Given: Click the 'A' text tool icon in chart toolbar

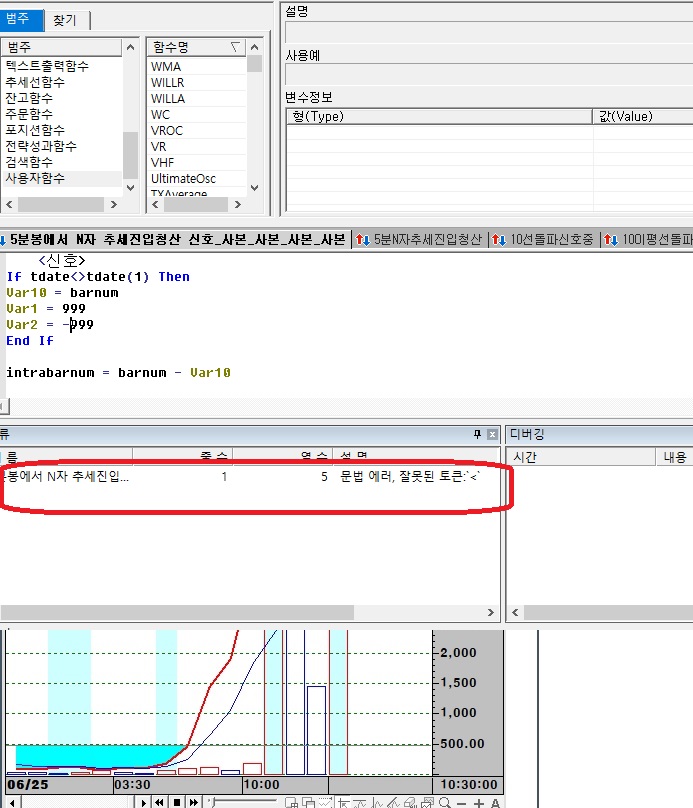Looking at the screenshot, I should point(494,802).
